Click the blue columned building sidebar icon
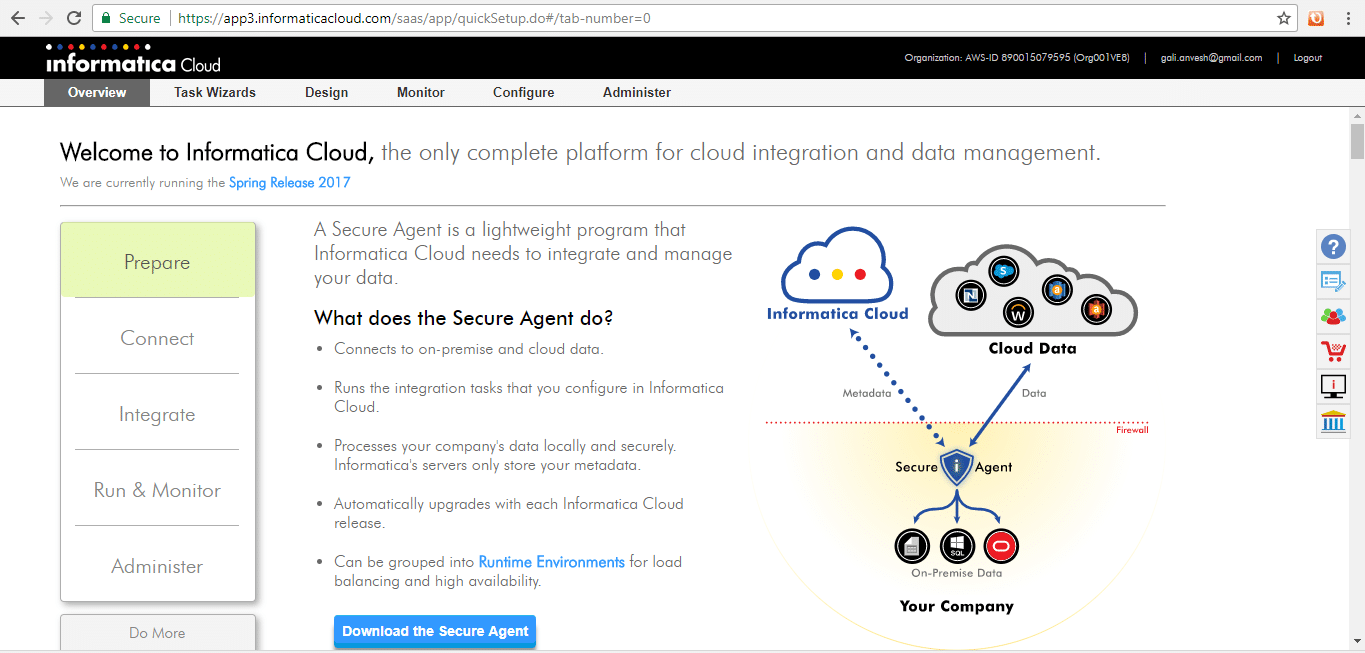The height and width of the screenshot is (653, 1365). 1333,421
